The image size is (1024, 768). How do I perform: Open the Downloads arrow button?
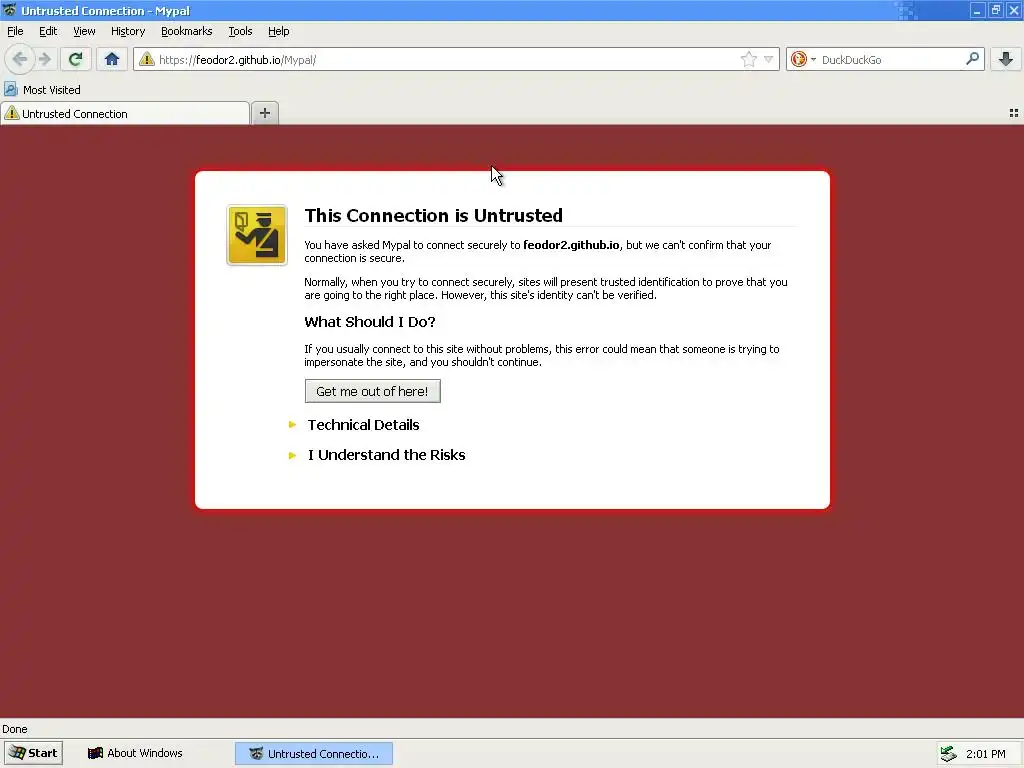[x=1006, y=59]
